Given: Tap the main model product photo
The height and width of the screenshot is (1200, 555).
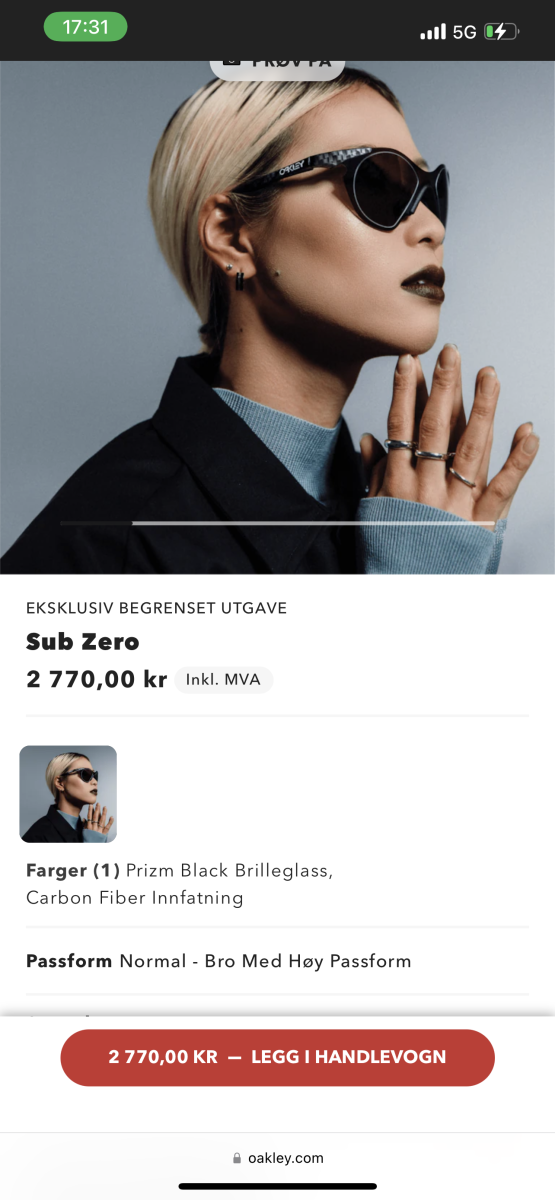Looking at the screenshot, I should [x=277, y=317].
